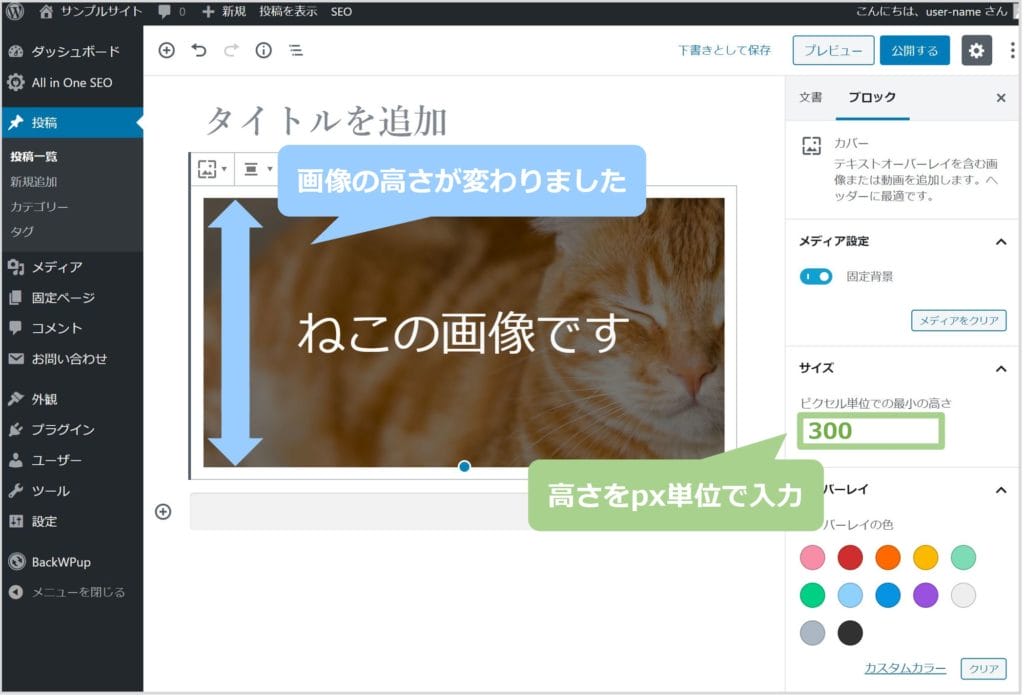The width and height of the screenshot is (1024, 697).
Task: Open the content structure info icon
Action: pyautogui.click(x=263, y=50)
